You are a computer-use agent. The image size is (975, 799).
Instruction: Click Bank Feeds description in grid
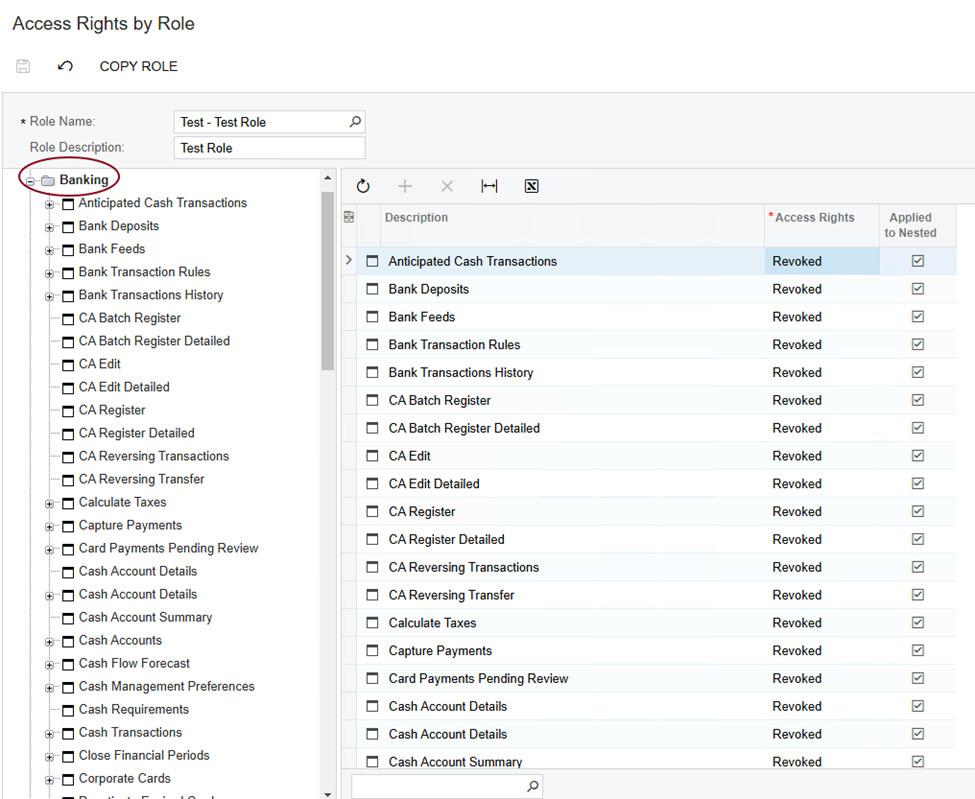(x=422, y=316)
